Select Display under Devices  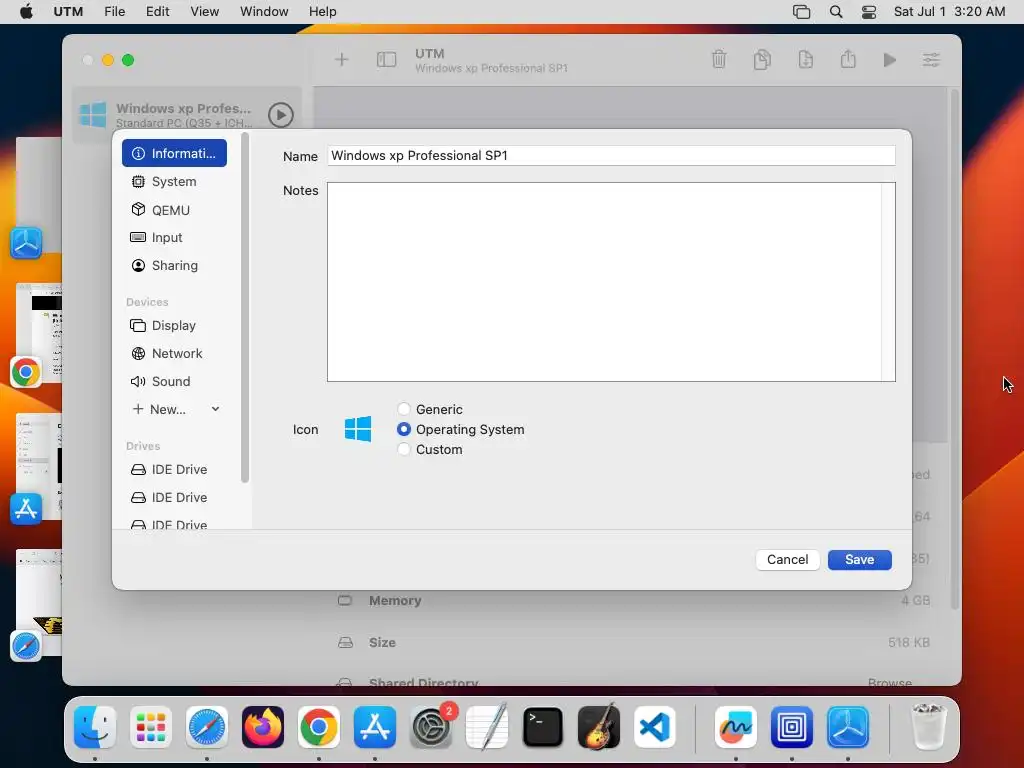pos(174,325)
